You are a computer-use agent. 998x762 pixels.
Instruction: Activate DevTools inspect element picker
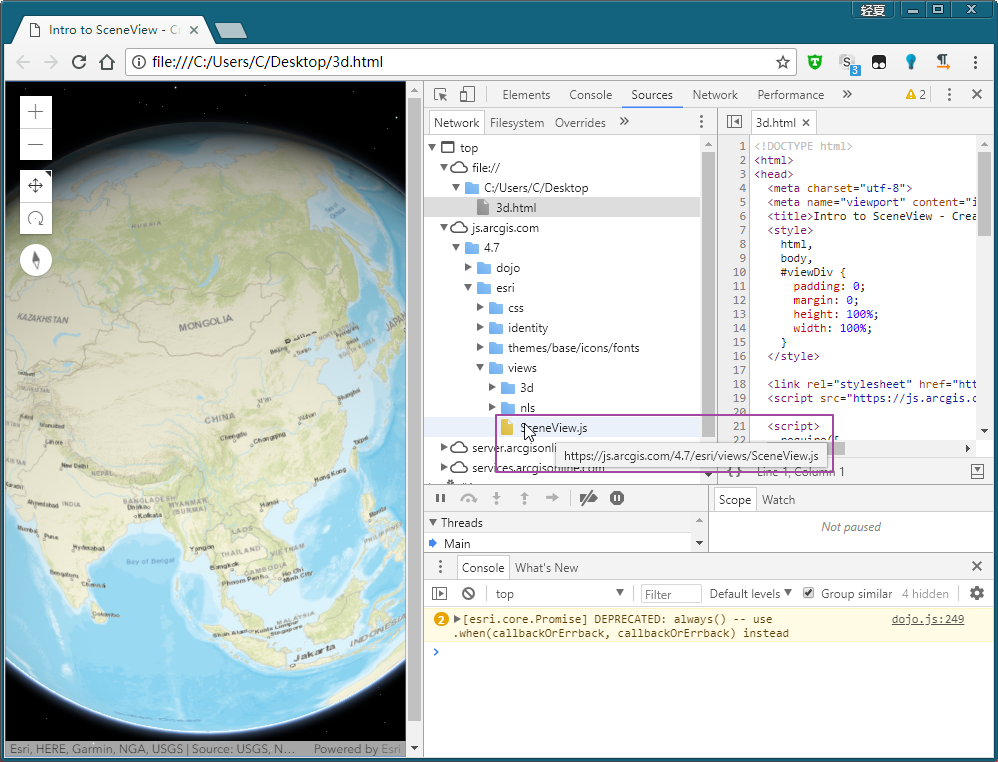pyautogui.click(x=440, y=94)
